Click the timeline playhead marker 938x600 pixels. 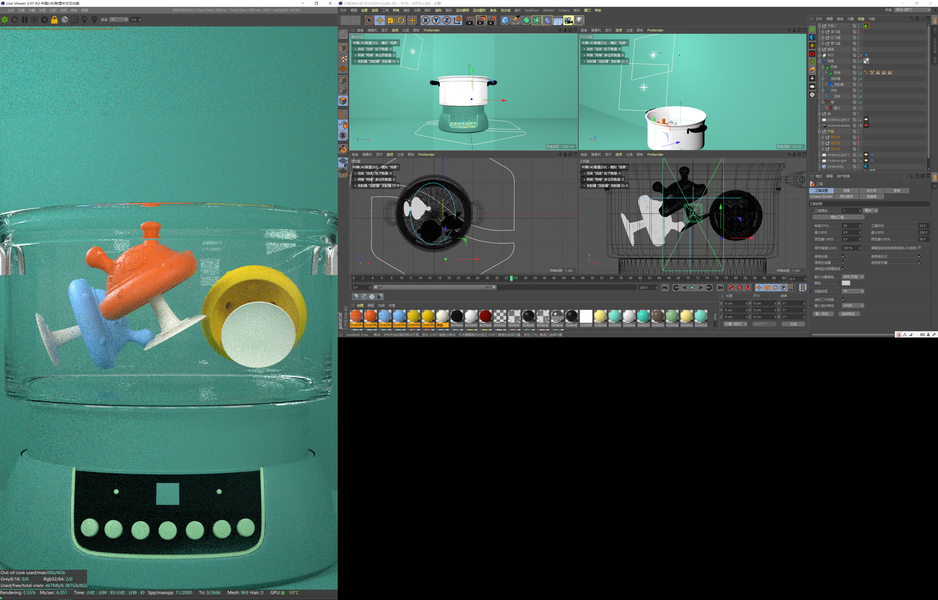[511, 278]
